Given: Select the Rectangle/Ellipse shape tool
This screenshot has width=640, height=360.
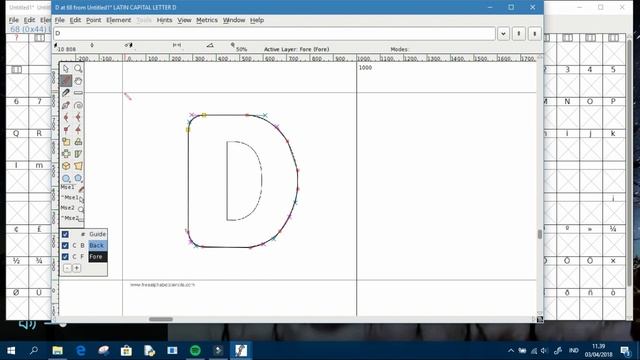Looking at the screenshot, I should pos(66,178).
